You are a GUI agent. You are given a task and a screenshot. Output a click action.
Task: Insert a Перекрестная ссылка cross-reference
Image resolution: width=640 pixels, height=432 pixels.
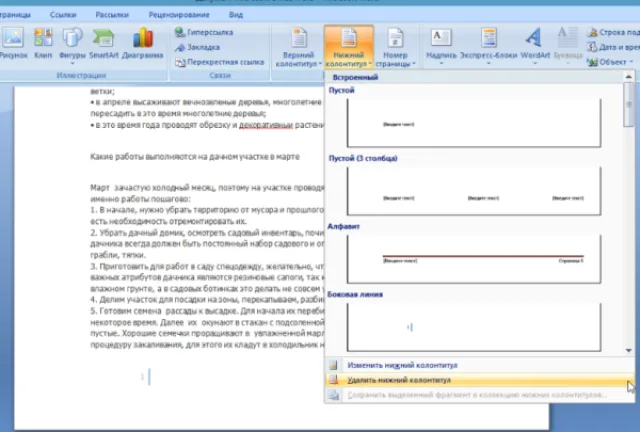pos(220,62)
